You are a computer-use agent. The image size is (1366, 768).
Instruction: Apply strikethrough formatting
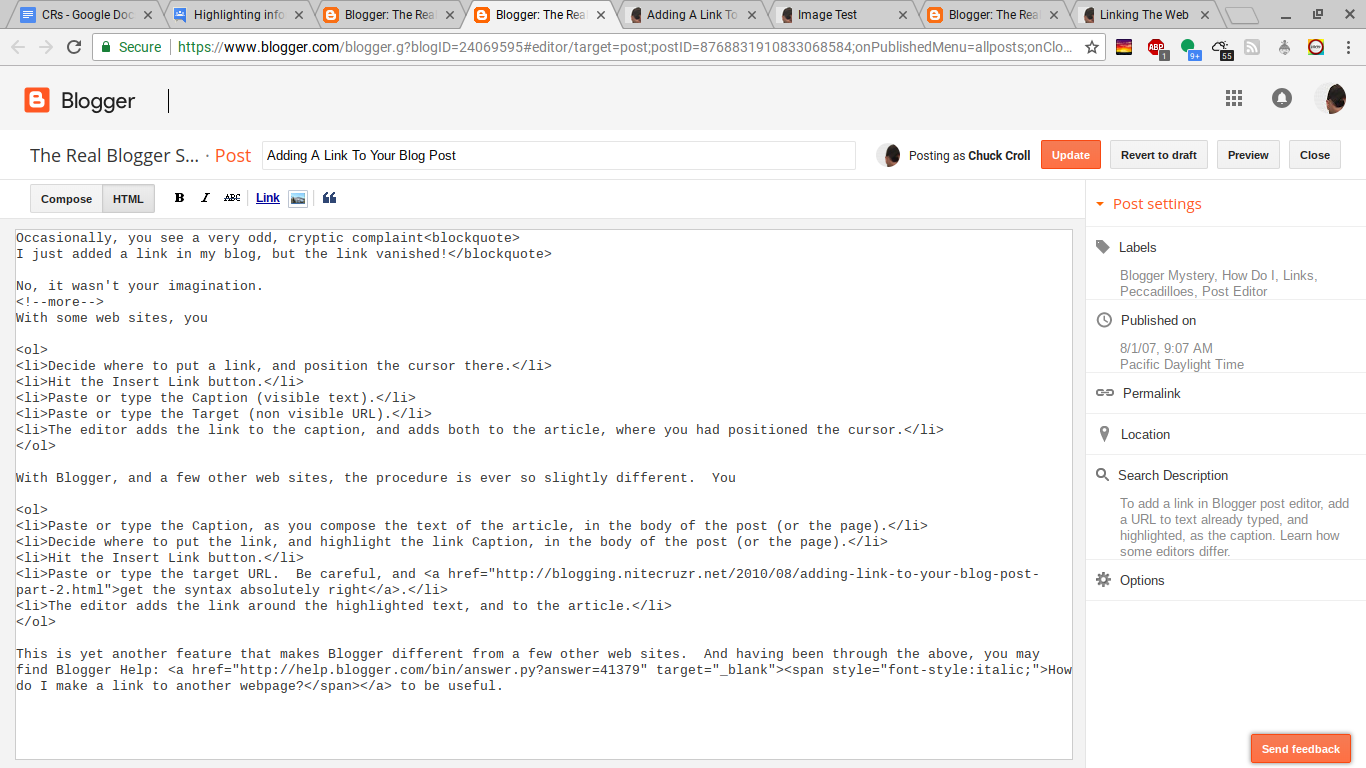[x=231, y=197]
